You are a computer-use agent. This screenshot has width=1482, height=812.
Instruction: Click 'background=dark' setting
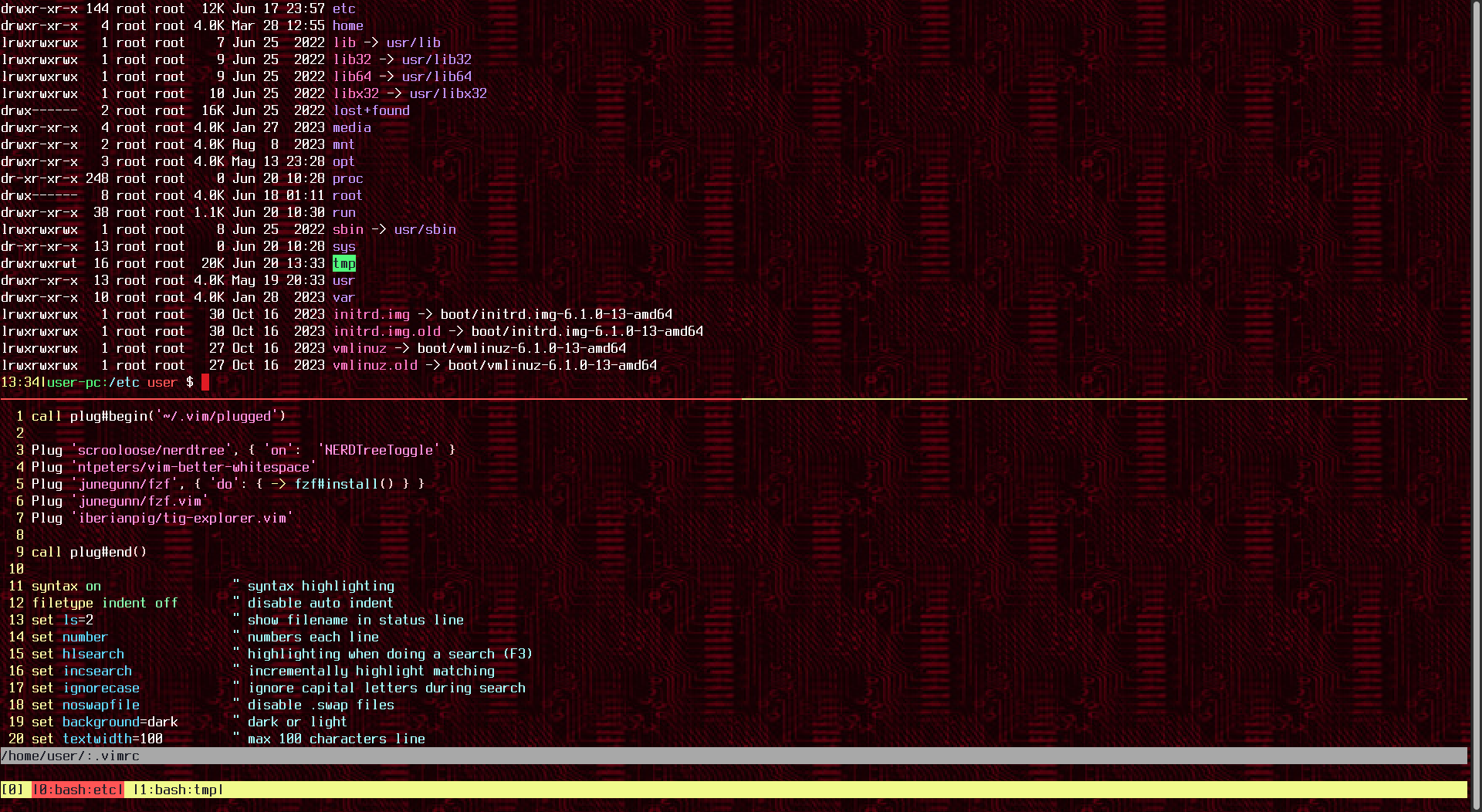pos(120,722)
